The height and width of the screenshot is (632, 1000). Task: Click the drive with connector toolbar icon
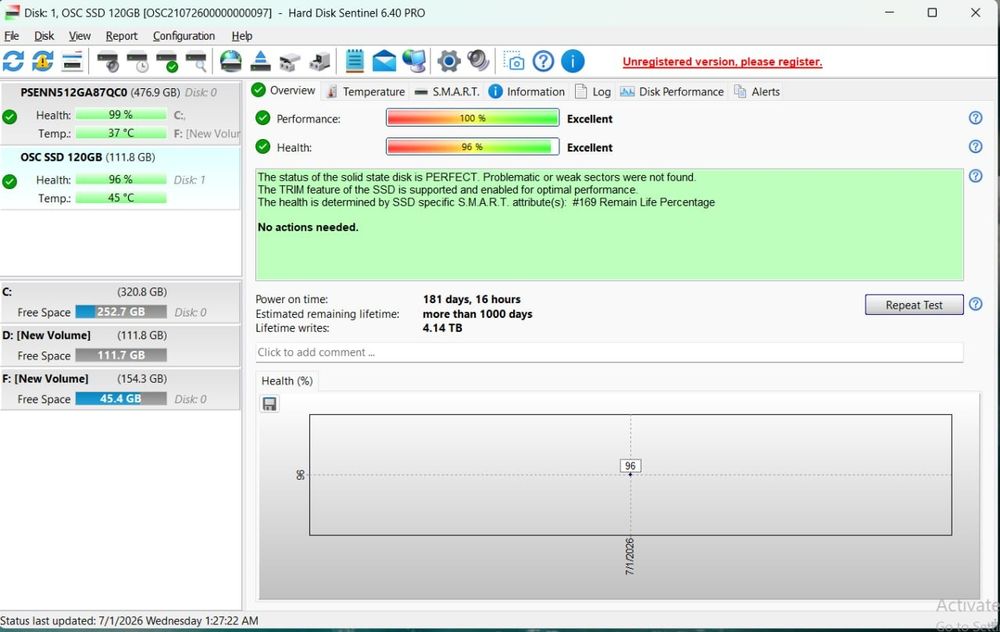pyautogui.click(x=320, y=61)
